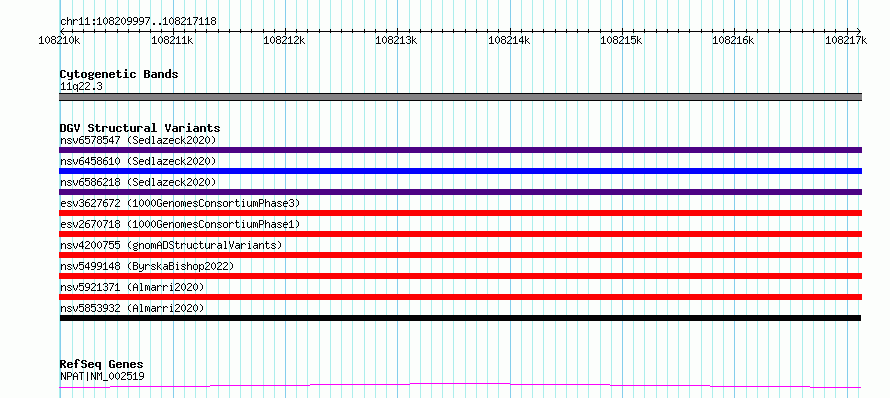This screenshot has width=890, height=398.
Task: Open variant label nsv6586218 (Sedlazeck2020)
Action: click(x=138, y=182)
